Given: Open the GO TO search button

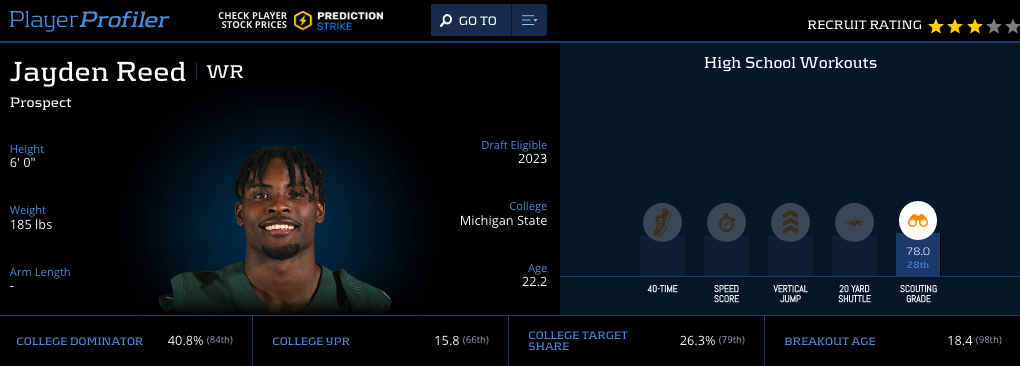Looking at the screenshot, I should pyautogui.click(x=471, y=20).
